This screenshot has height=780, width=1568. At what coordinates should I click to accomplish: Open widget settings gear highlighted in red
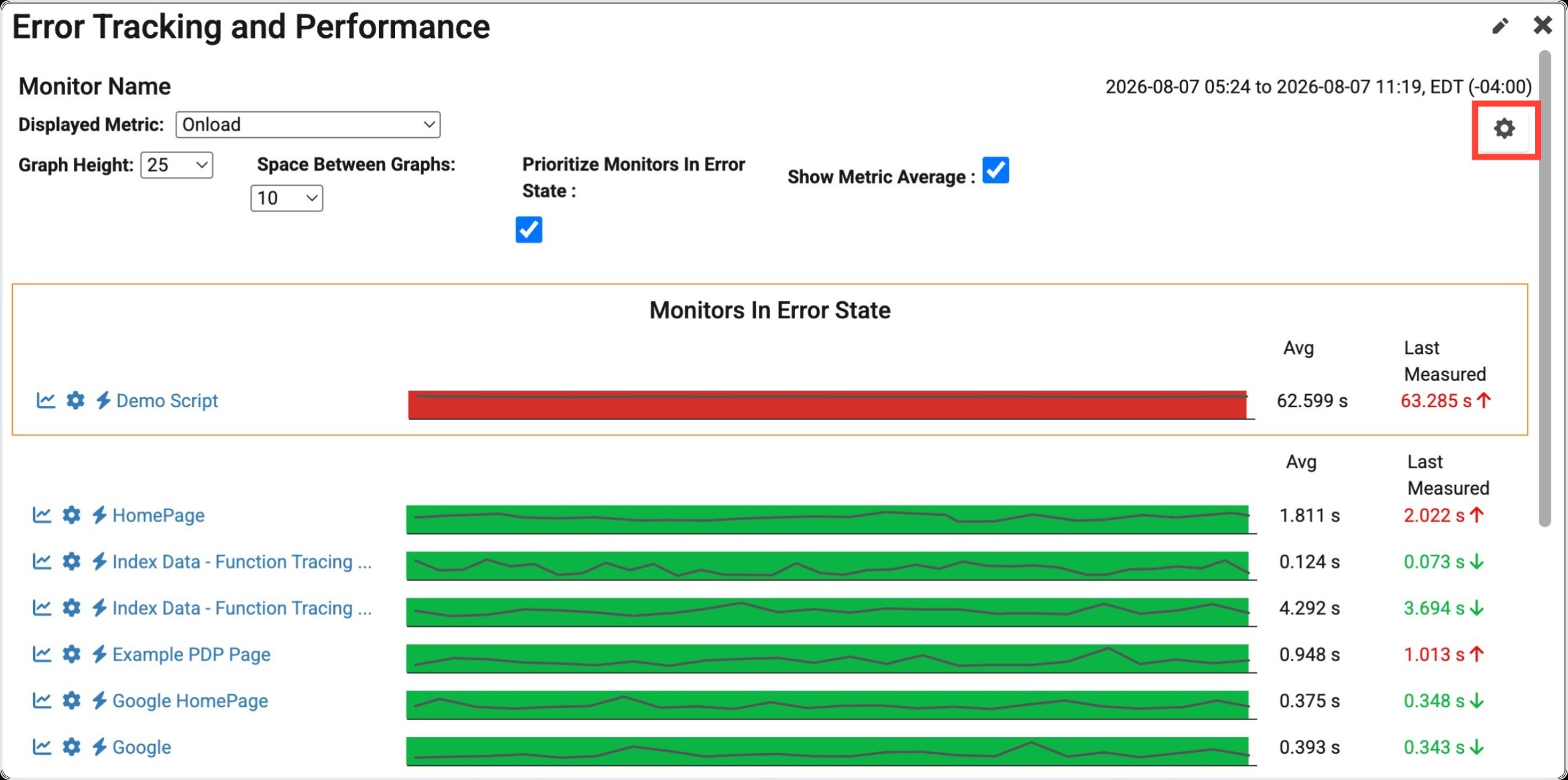(x=1504, y=129)
